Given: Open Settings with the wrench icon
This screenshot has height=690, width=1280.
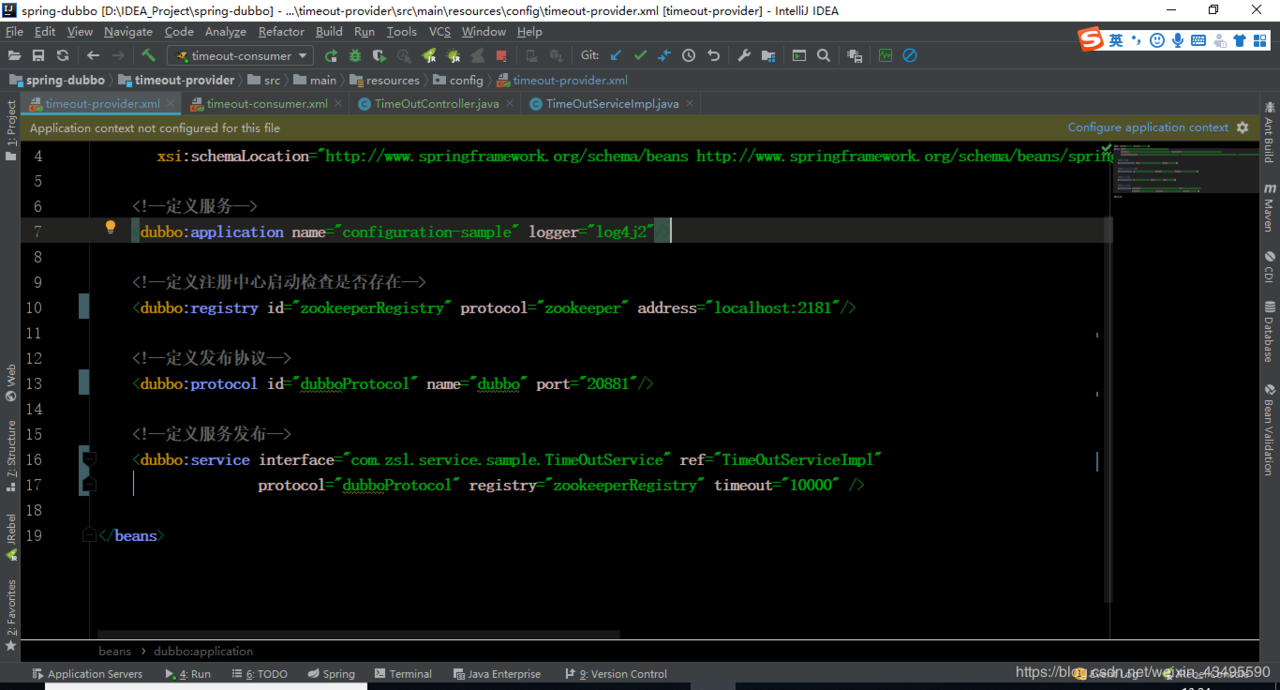Looking at the screenshot, I should point(744,56).
